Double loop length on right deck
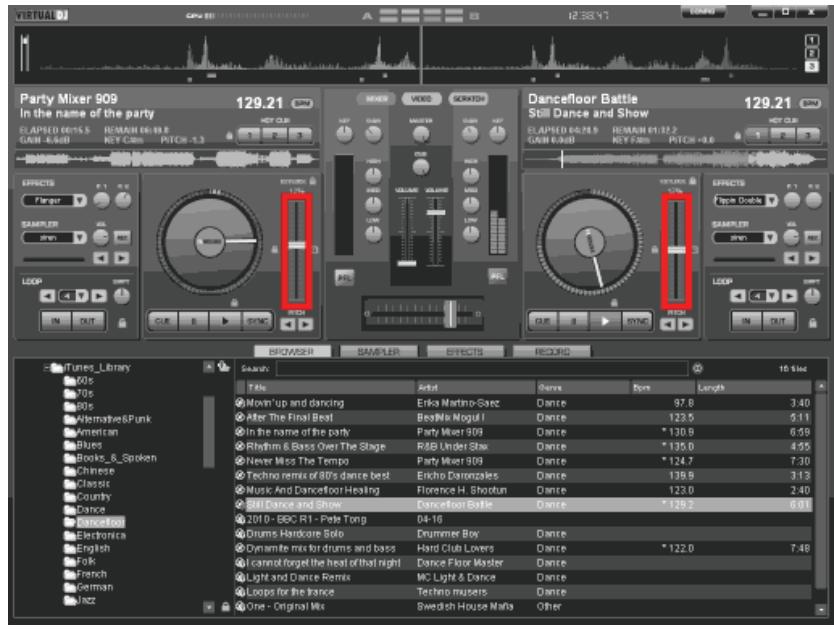Screen dimensions: 834x629 789,296
